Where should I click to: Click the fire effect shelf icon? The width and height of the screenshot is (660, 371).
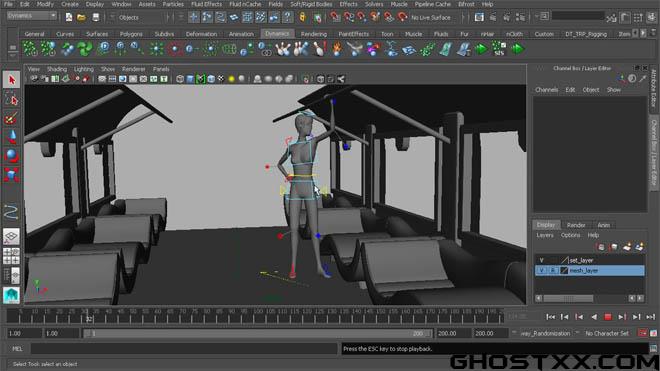[337, 49]
